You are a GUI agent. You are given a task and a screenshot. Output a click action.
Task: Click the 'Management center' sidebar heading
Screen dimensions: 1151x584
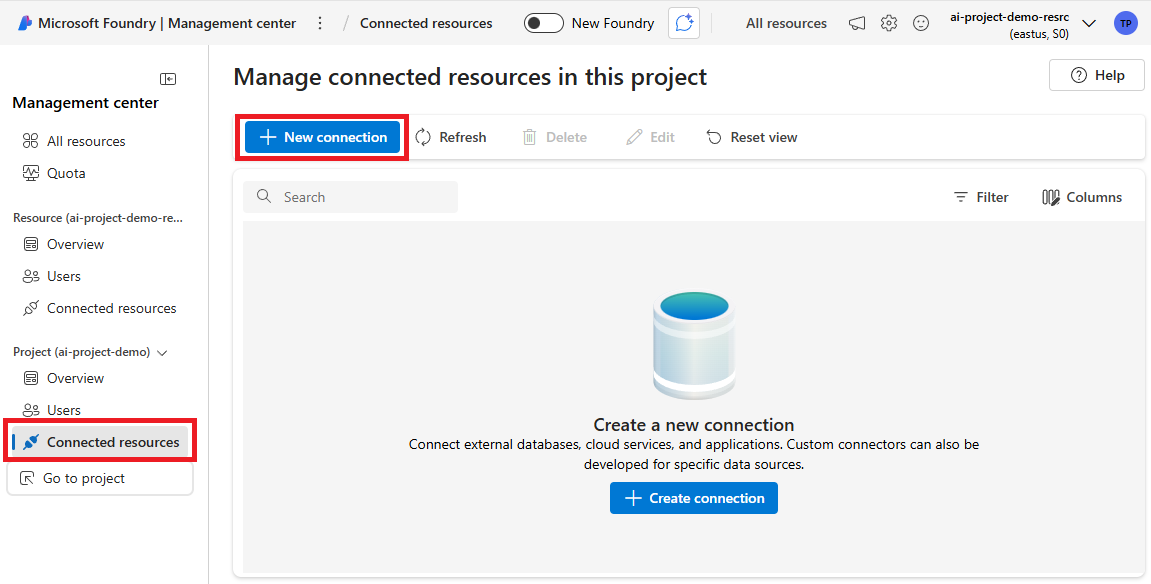(85, 103)
